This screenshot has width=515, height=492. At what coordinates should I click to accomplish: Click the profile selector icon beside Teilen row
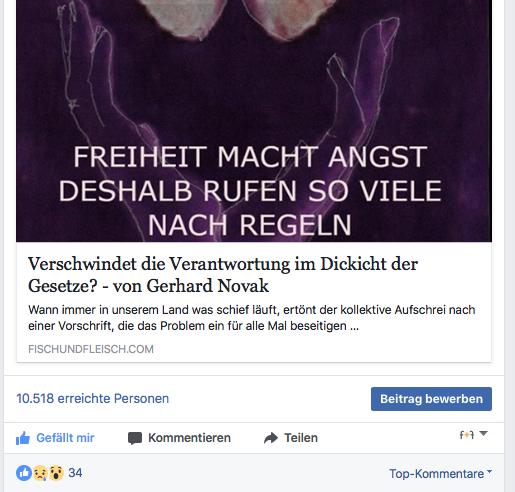pos(467,435)
